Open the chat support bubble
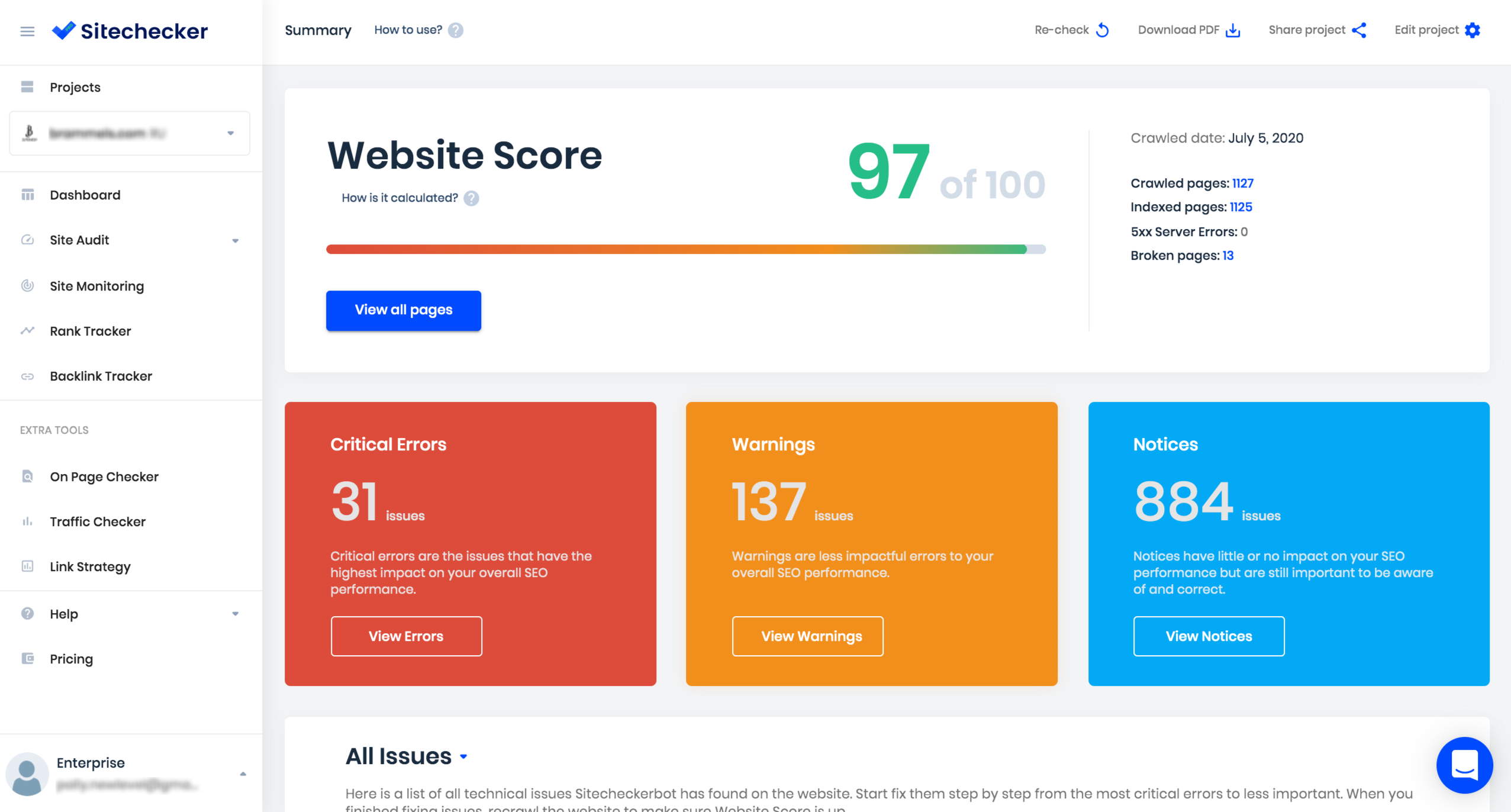The width and height of the screenshot is (1511, 812). 1464,765
